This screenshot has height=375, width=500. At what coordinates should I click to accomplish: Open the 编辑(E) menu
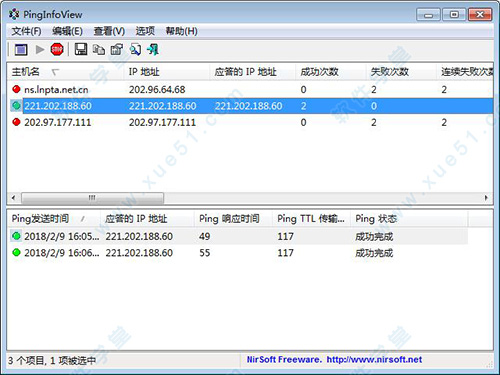pos(67,31)
